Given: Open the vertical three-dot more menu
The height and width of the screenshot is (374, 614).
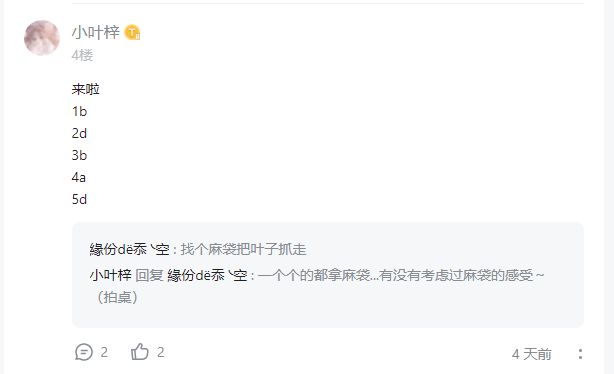Looking at the screenshot, I should point(580,354).
